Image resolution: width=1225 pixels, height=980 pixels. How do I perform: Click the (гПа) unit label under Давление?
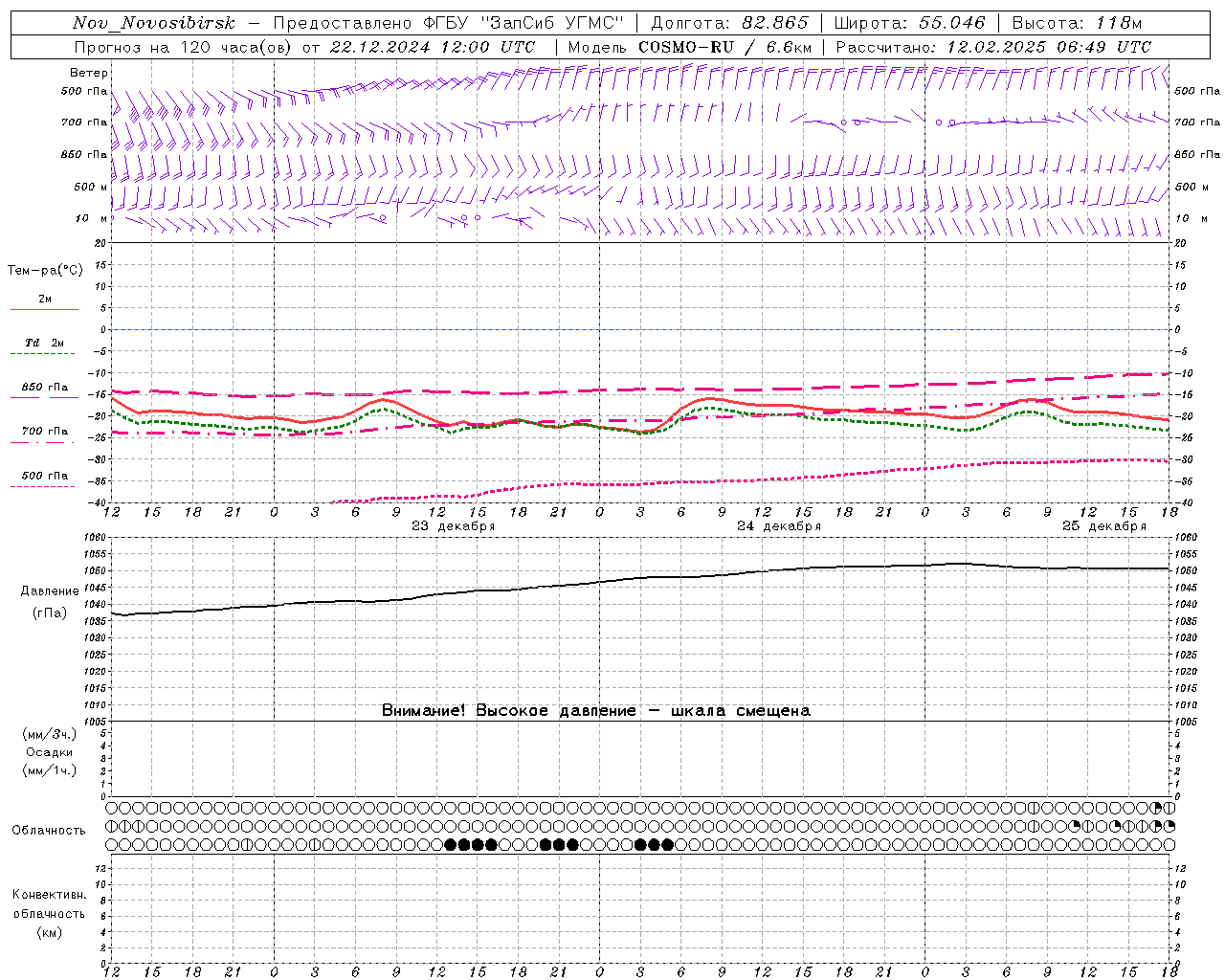tap(50, 613)
